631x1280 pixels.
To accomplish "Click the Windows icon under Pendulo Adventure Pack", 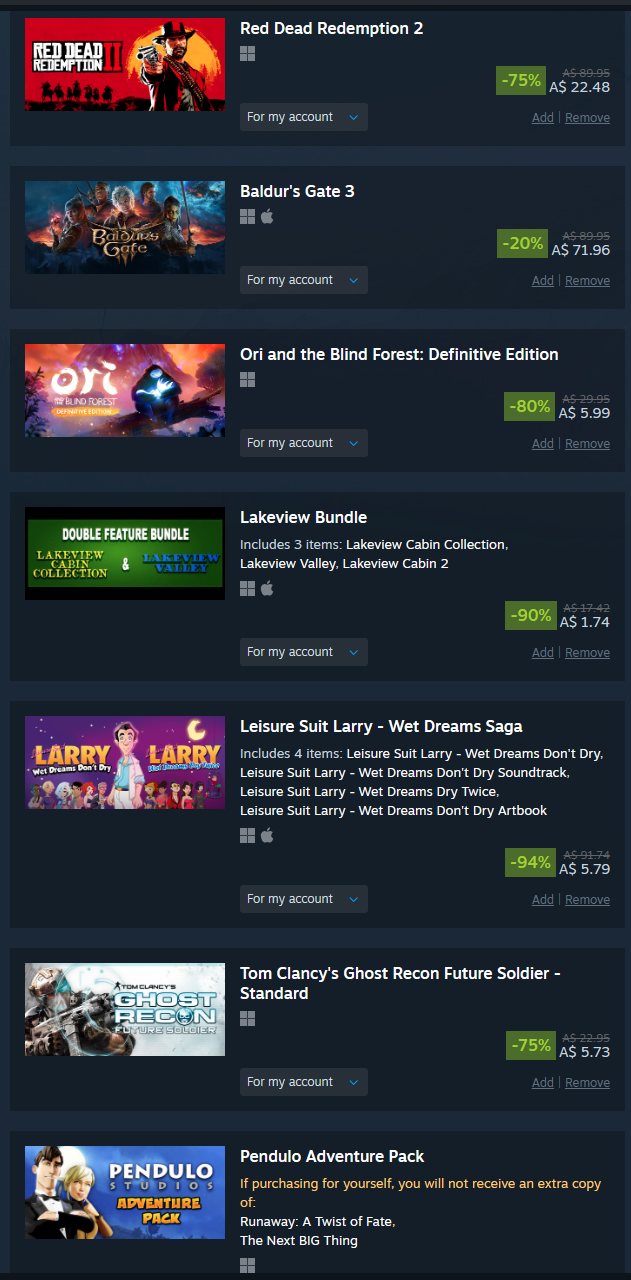I will (248, 1265).
